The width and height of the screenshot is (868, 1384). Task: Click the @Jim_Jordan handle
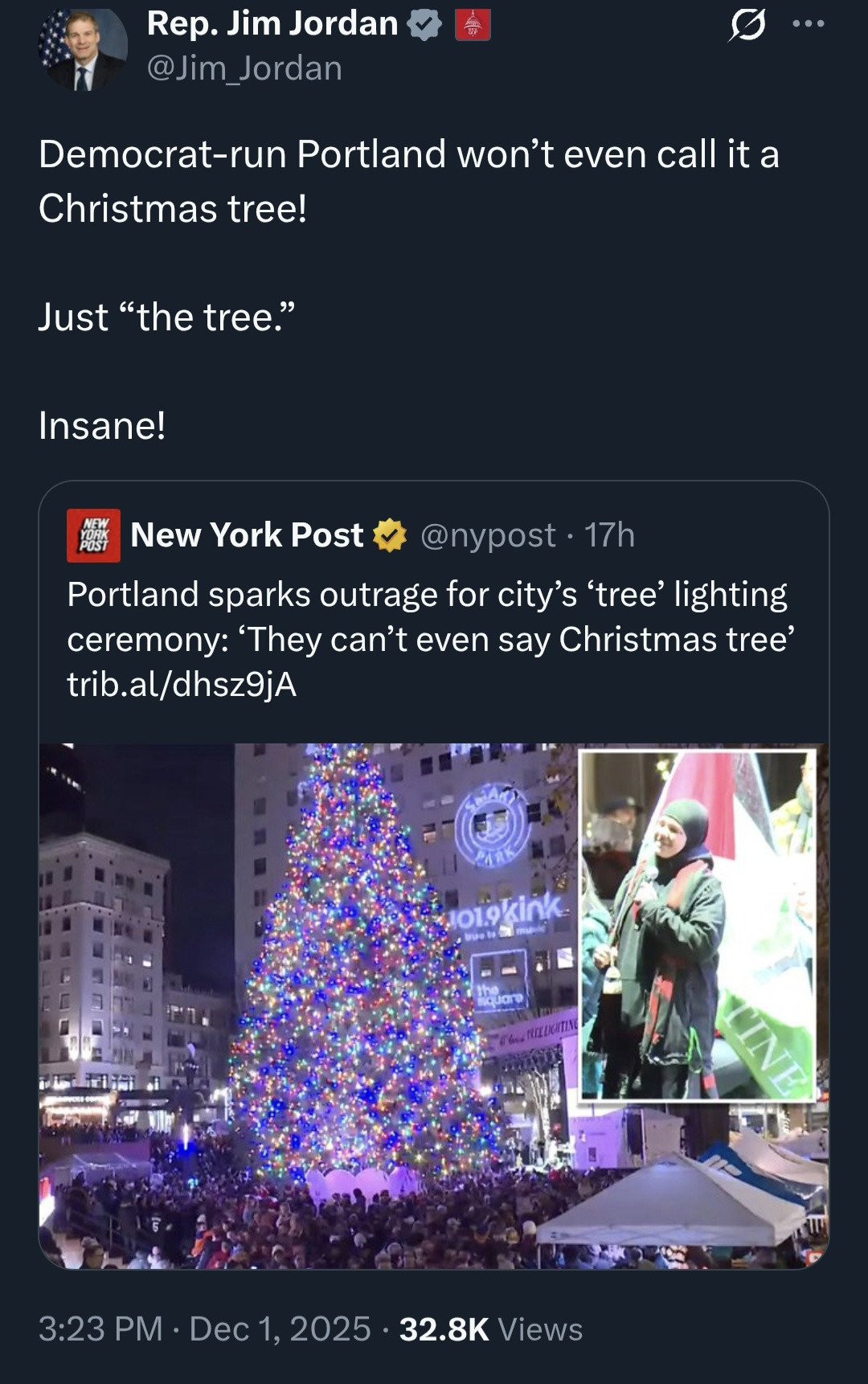coord(244,68)
